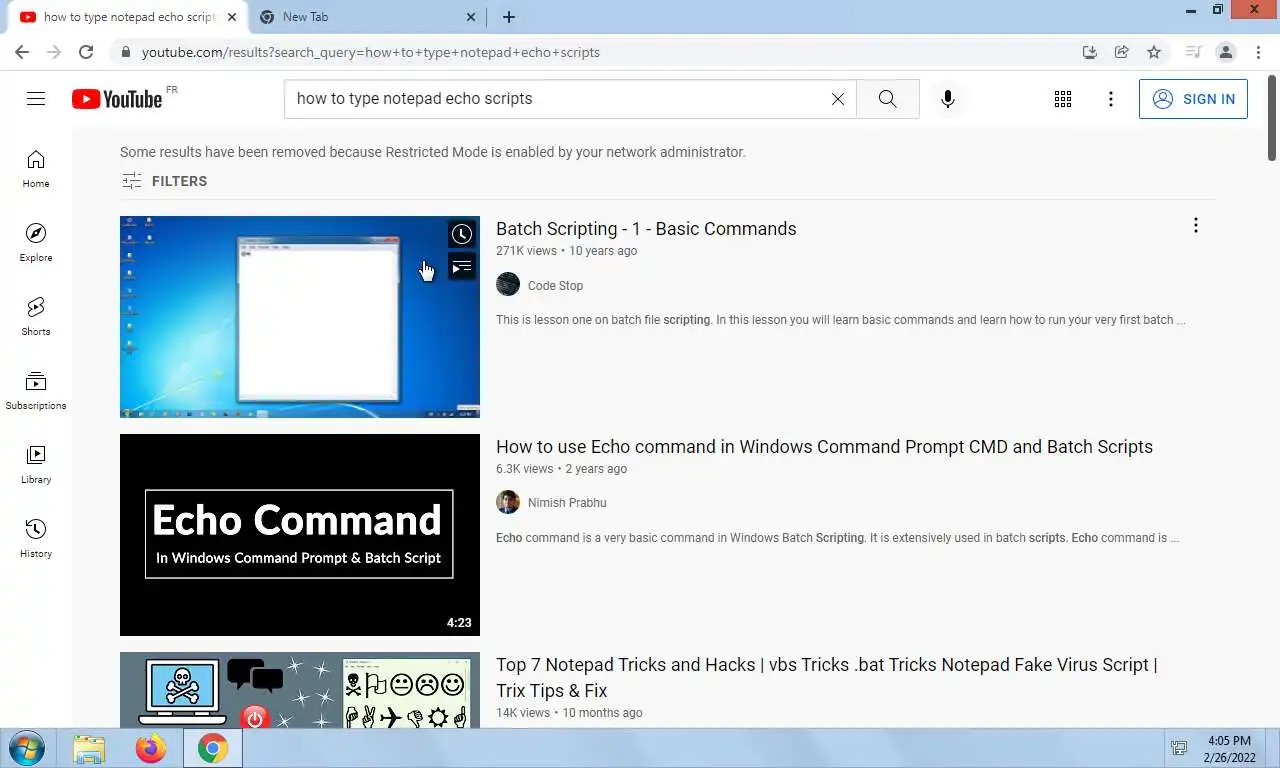Switch to the New Tab tab
The width and height of the screenshot is (1280, 768).
(x=366, y=17)
